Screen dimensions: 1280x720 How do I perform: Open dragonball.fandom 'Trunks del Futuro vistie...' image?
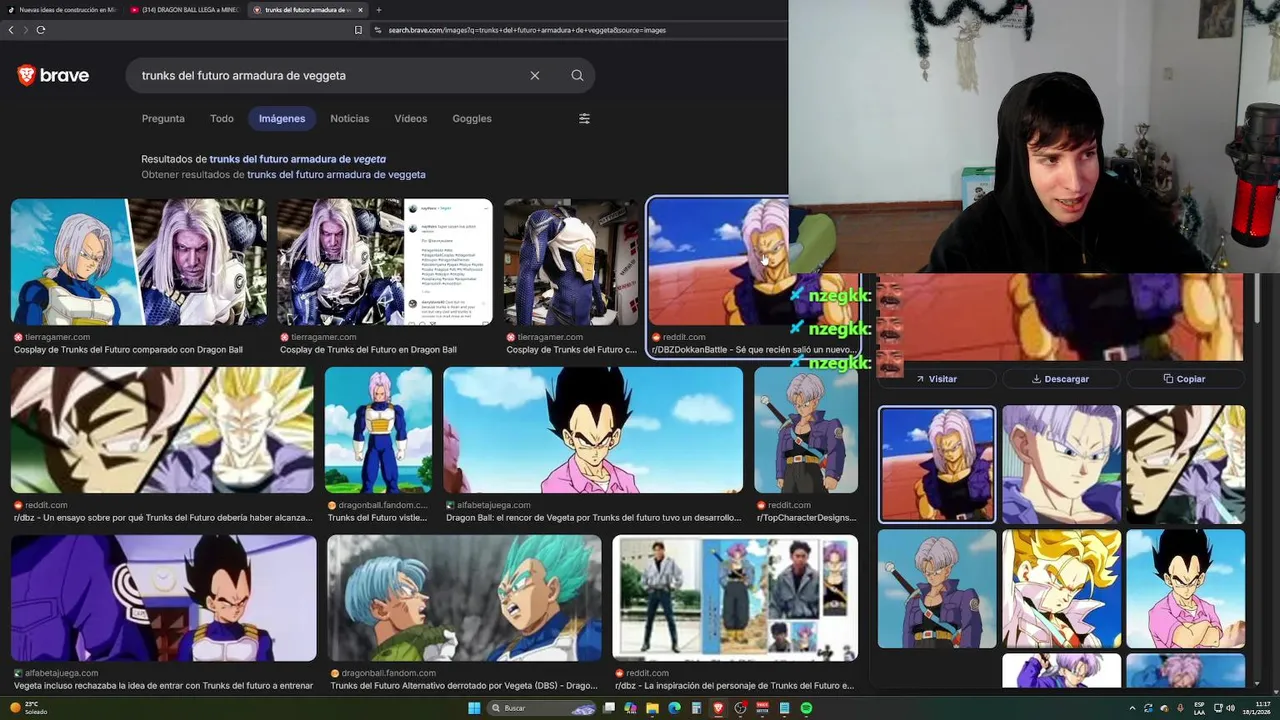[x=378, y=430]
